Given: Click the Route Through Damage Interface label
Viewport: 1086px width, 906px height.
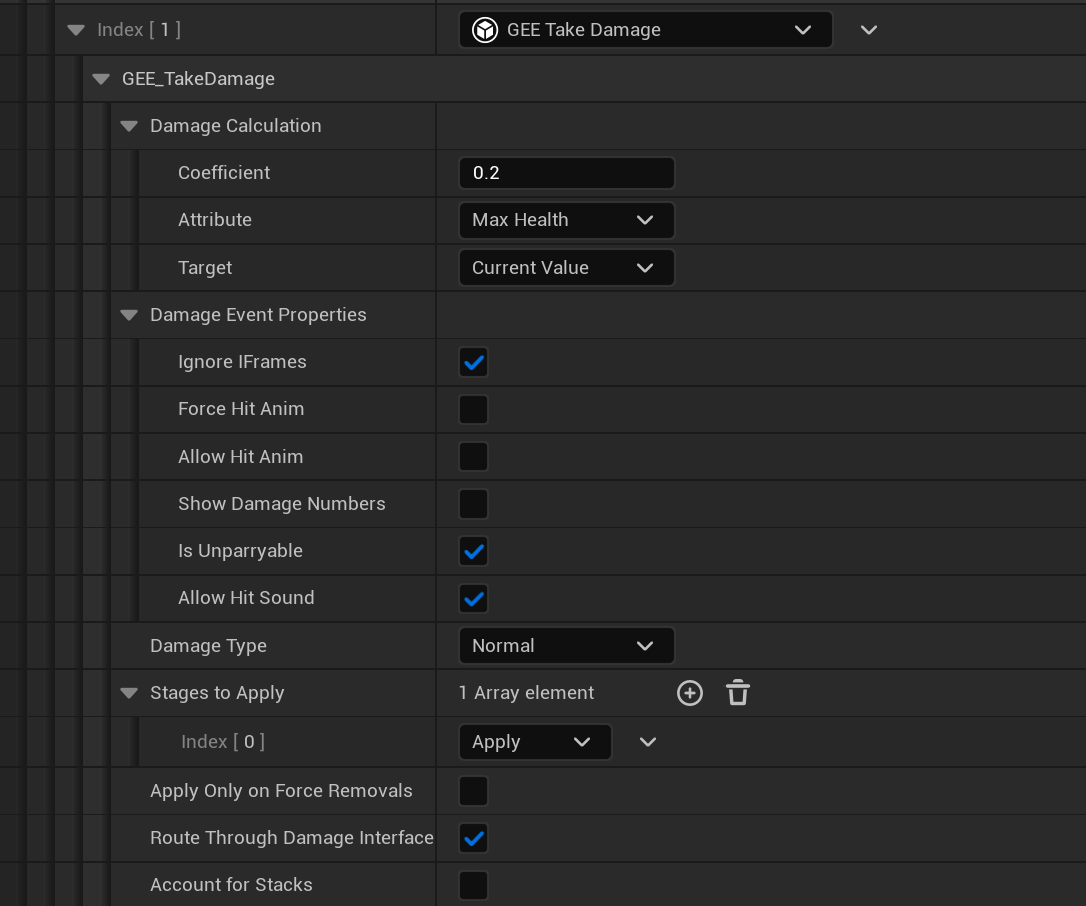Looking at the screenshot, I should pyautogui.click(x=292, y=837).
